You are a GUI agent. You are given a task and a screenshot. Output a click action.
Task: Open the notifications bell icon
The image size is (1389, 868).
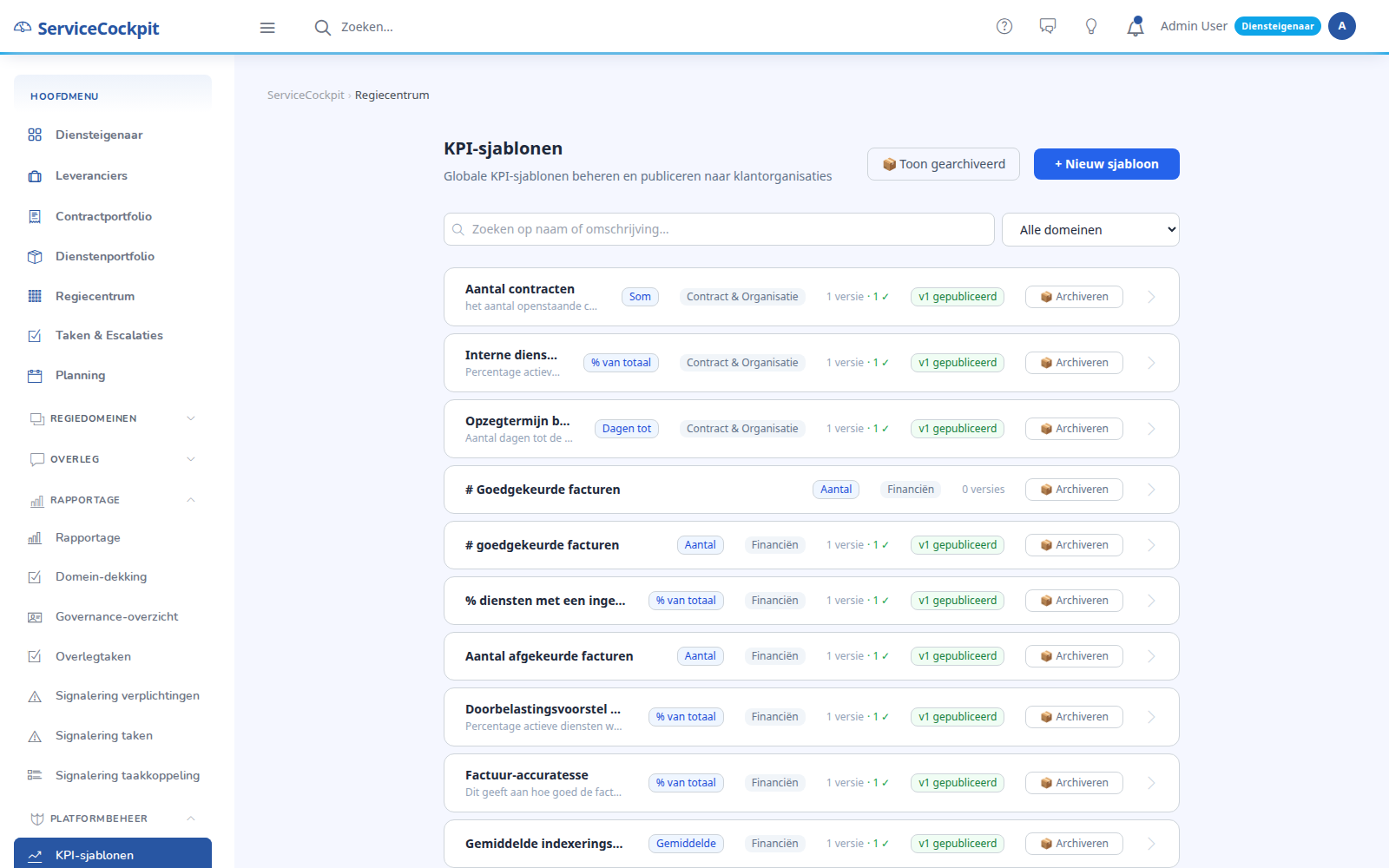[1136, 27]
